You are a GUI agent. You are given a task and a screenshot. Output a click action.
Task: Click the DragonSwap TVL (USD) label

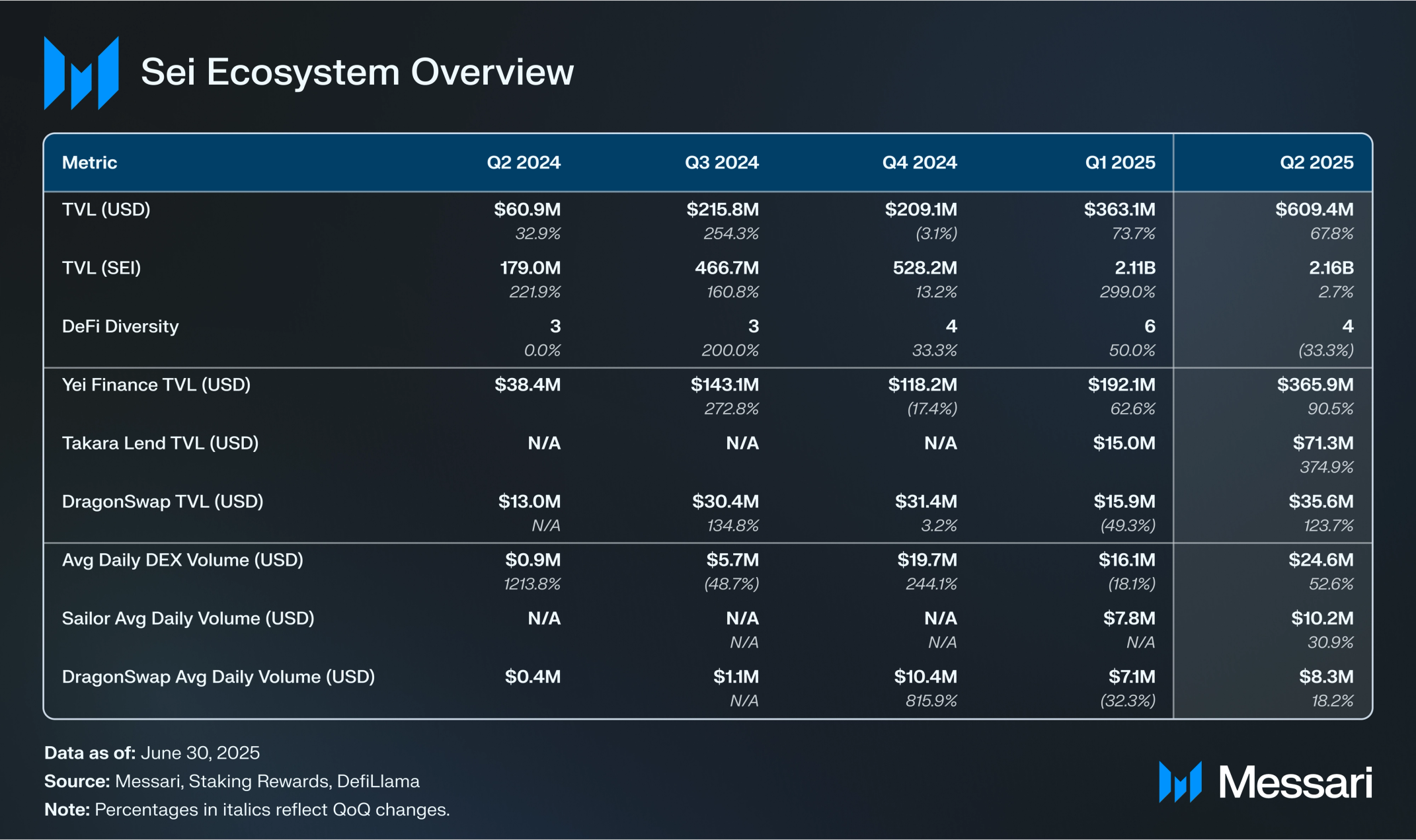[163, 502]
